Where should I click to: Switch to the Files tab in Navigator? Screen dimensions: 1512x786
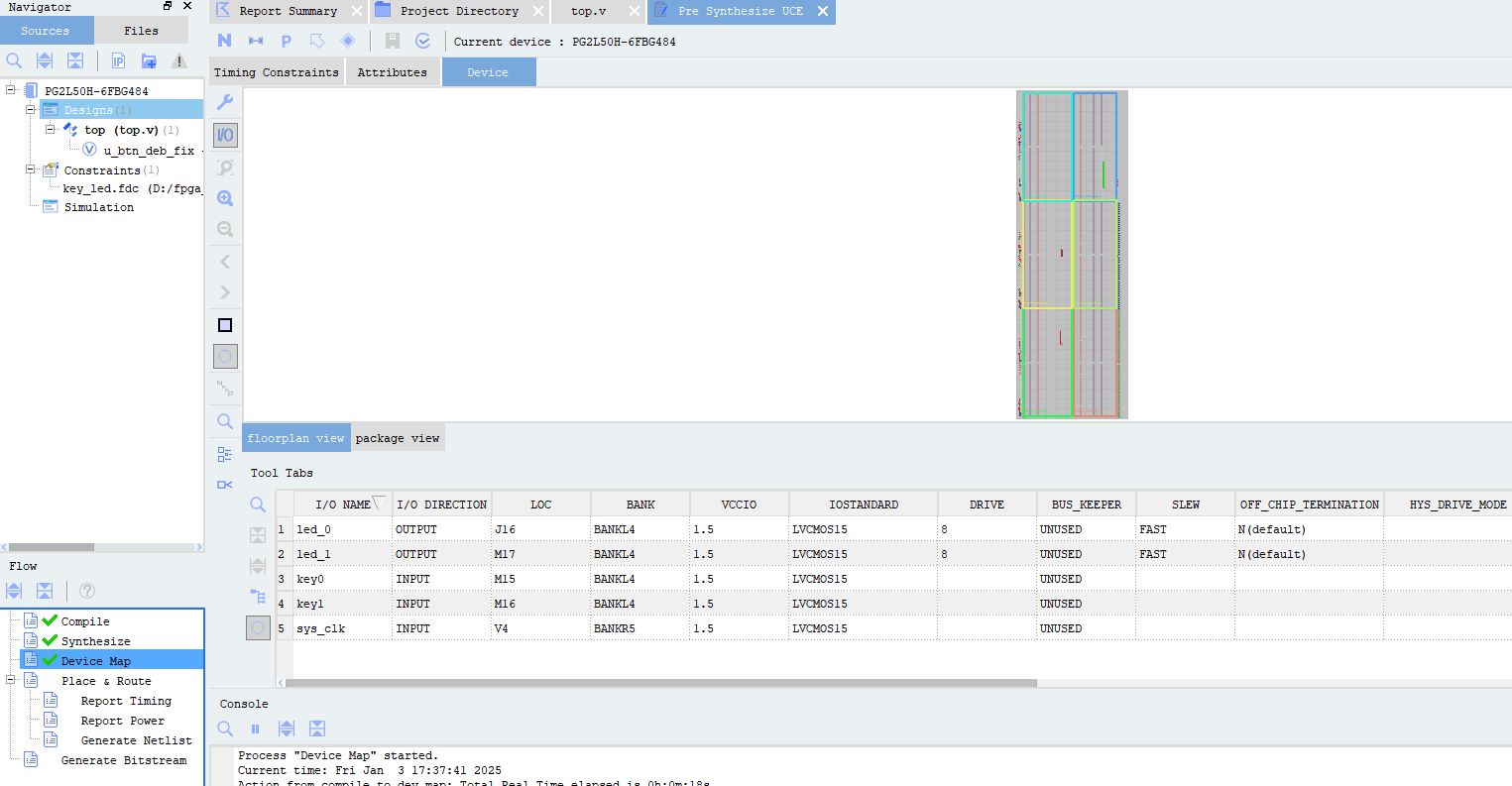pyautogui.click(x=142, y=30)
